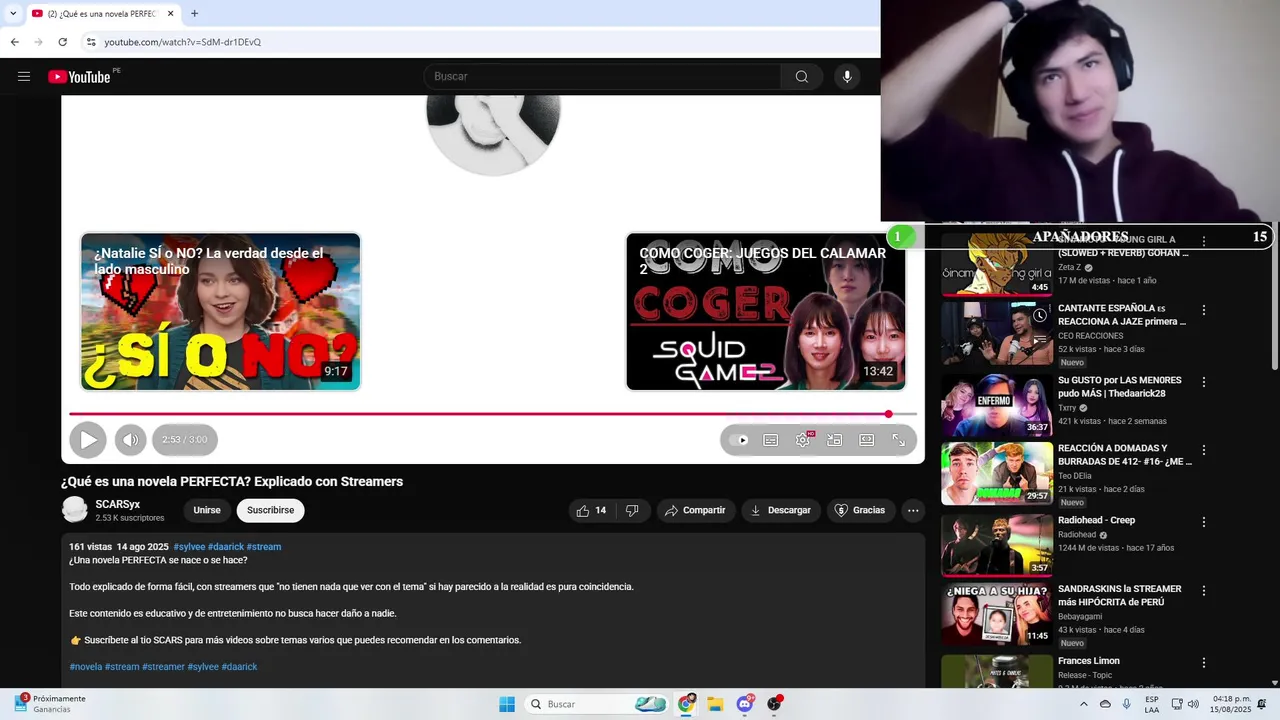Show hidden system tray icons chevron
1280x720 pixels.
(x=1083, y=704)
